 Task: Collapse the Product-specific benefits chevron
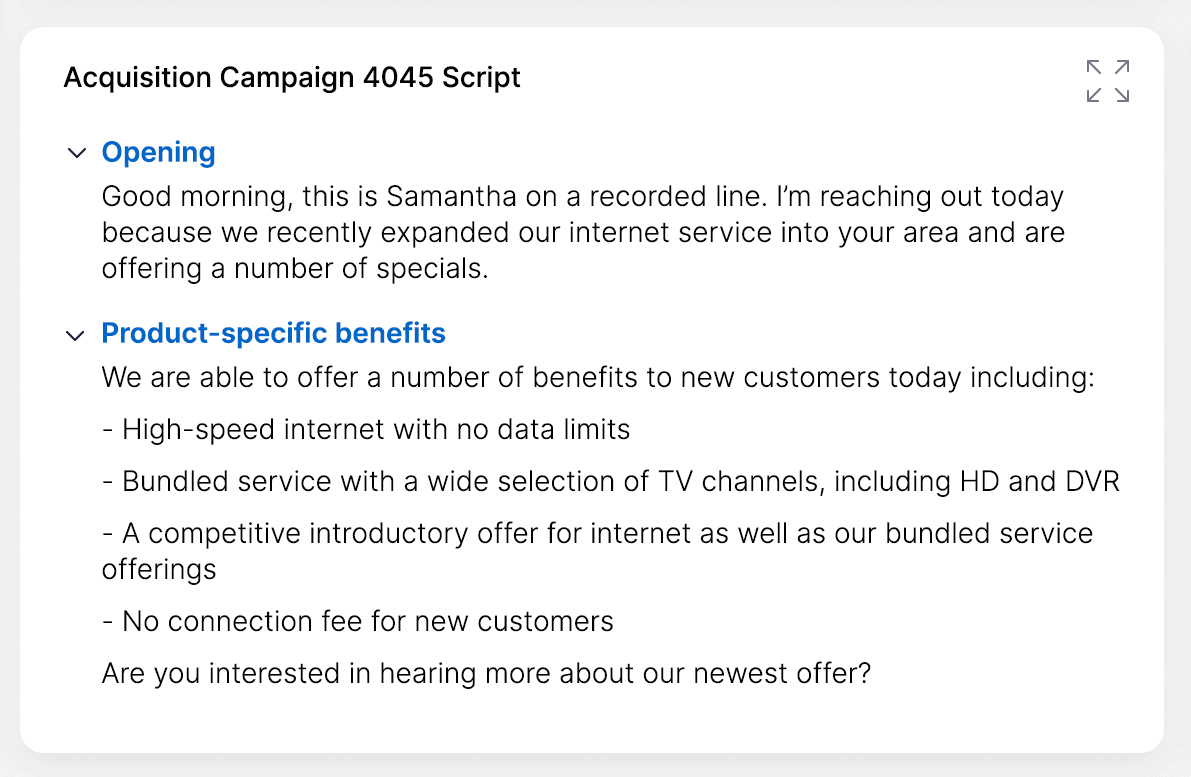[x=75, y=336]
